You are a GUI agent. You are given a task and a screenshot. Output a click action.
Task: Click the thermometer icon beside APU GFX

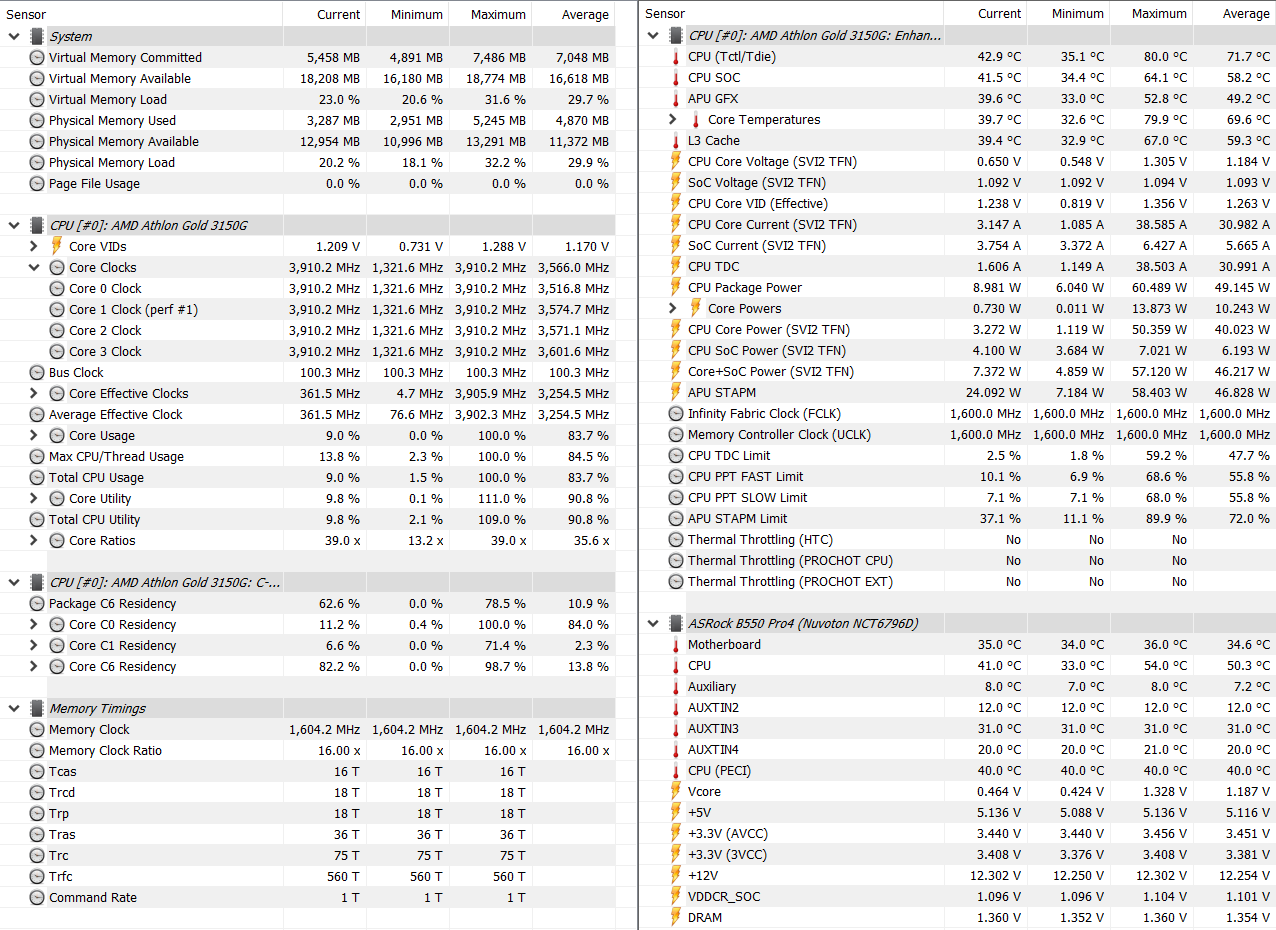tap(676, 99)
